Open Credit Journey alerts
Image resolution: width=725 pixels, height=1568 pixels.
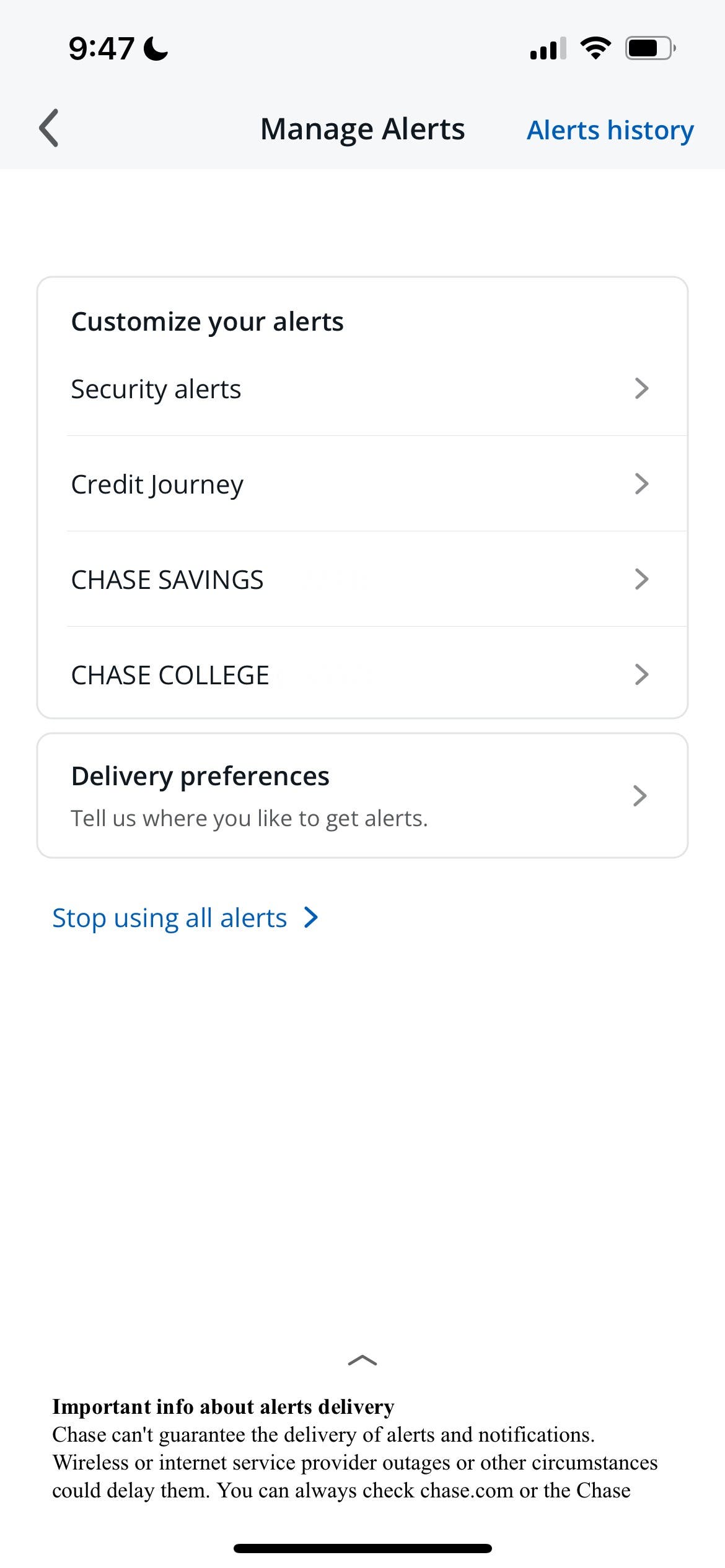click(x=157, y=484)
